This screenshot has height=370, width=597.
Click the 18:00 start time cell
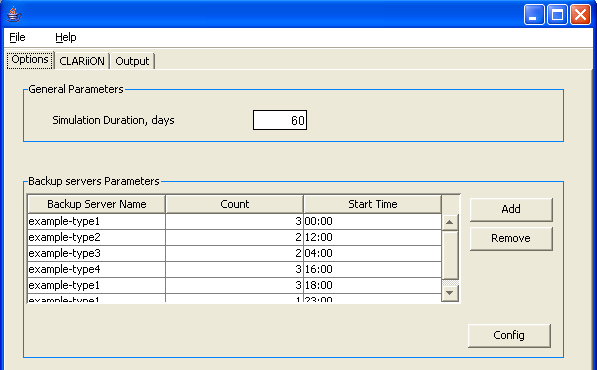[372, 285]
